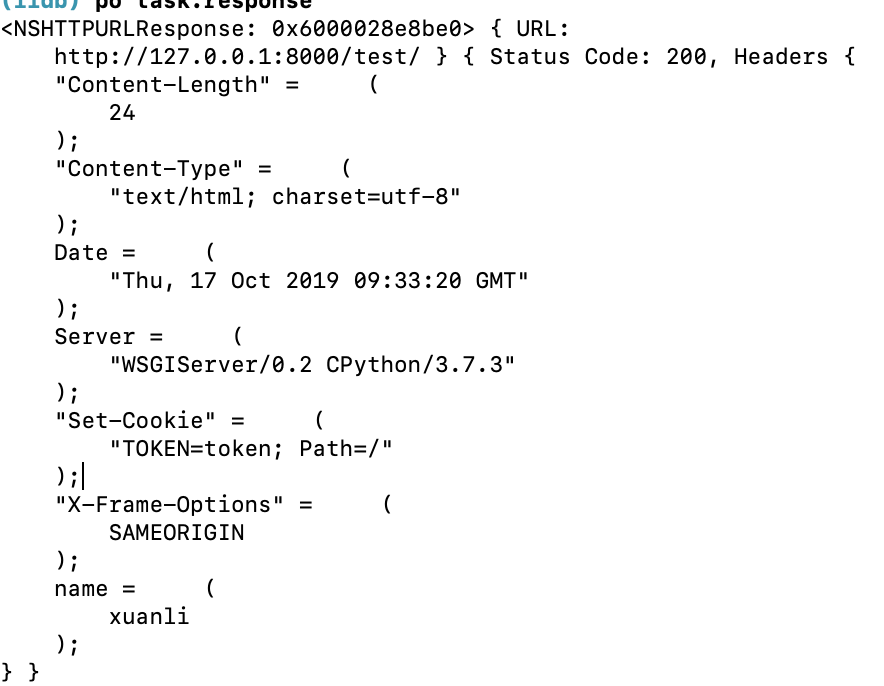Viewport: 884px width, 686px height.
Task: Click the text/html charset=utf-8 value
Action: coord(285,197)
